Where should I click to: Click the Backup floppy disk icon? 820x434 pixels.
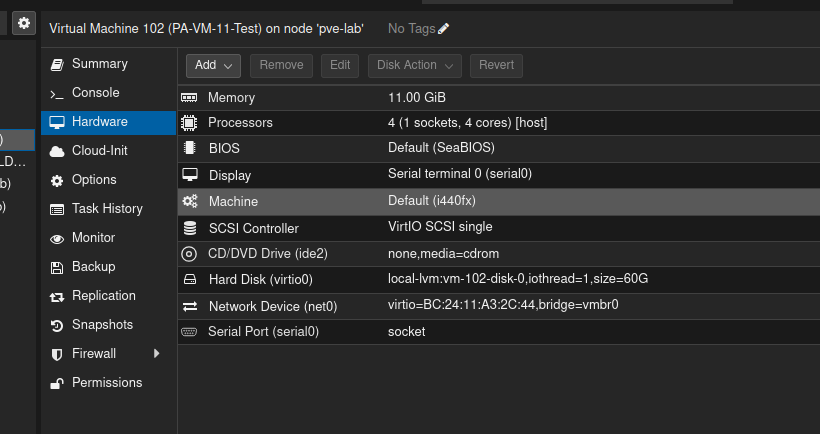pos(56,268)
